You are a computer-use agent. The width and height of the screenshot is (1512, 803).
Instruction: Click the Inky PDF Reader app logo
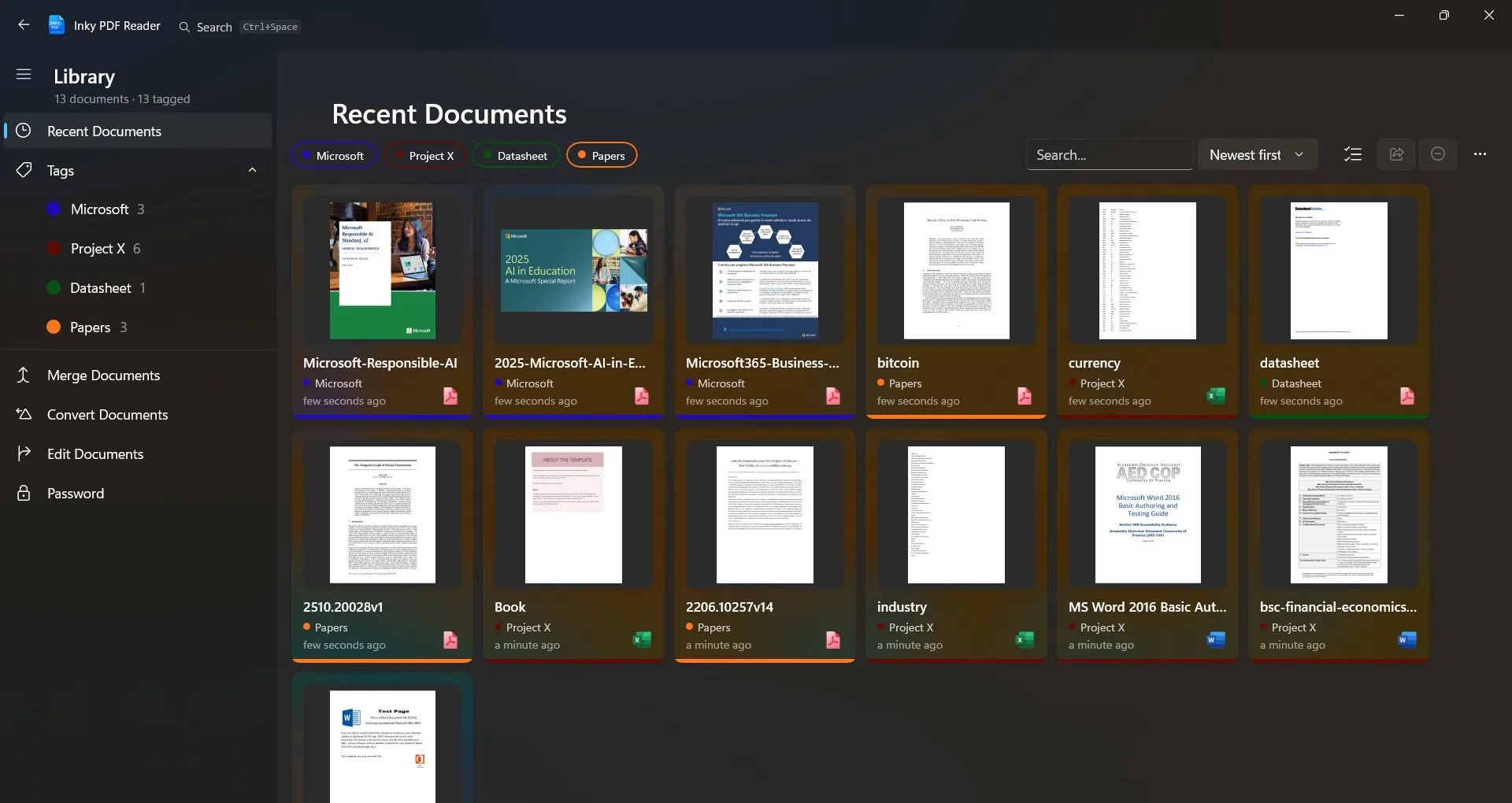point(57,25)
